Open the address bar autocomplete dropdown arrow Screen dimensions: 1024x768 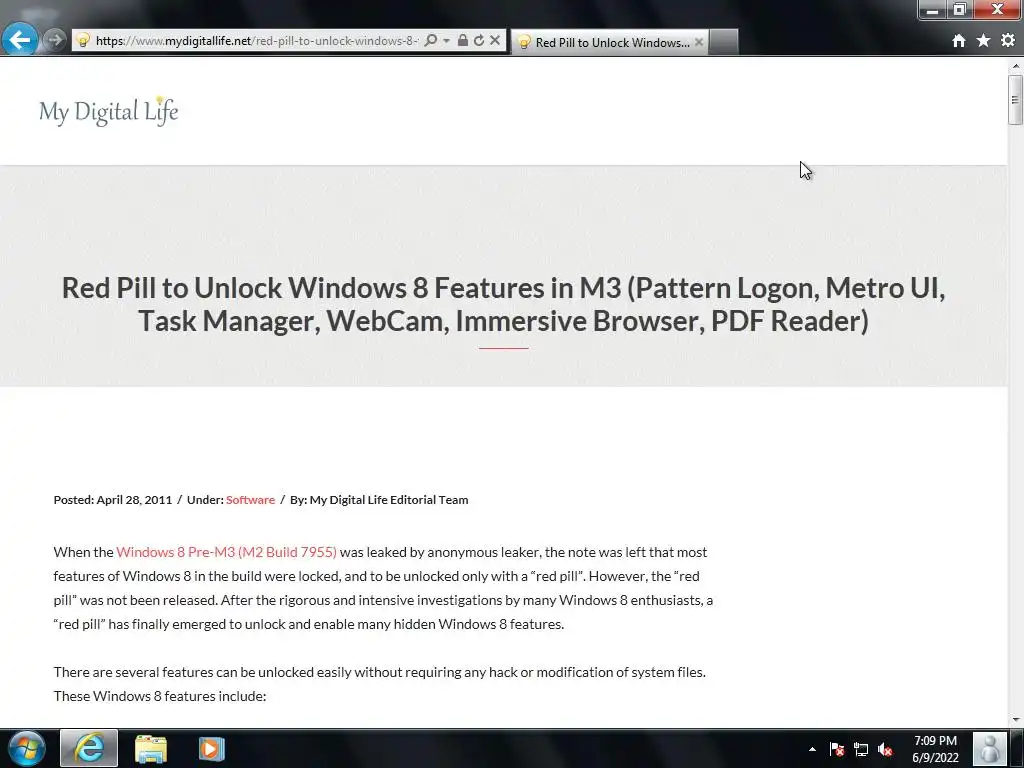[x=446, y=40]
